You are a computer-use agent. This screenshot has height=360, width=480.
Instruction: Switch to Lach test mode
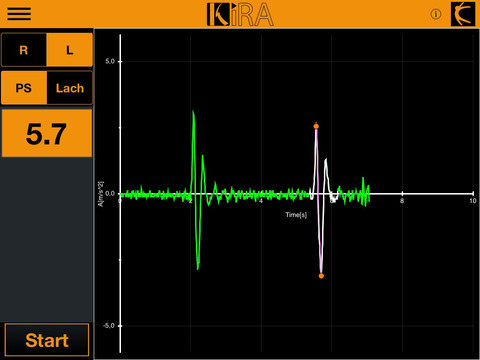point(70,88)
